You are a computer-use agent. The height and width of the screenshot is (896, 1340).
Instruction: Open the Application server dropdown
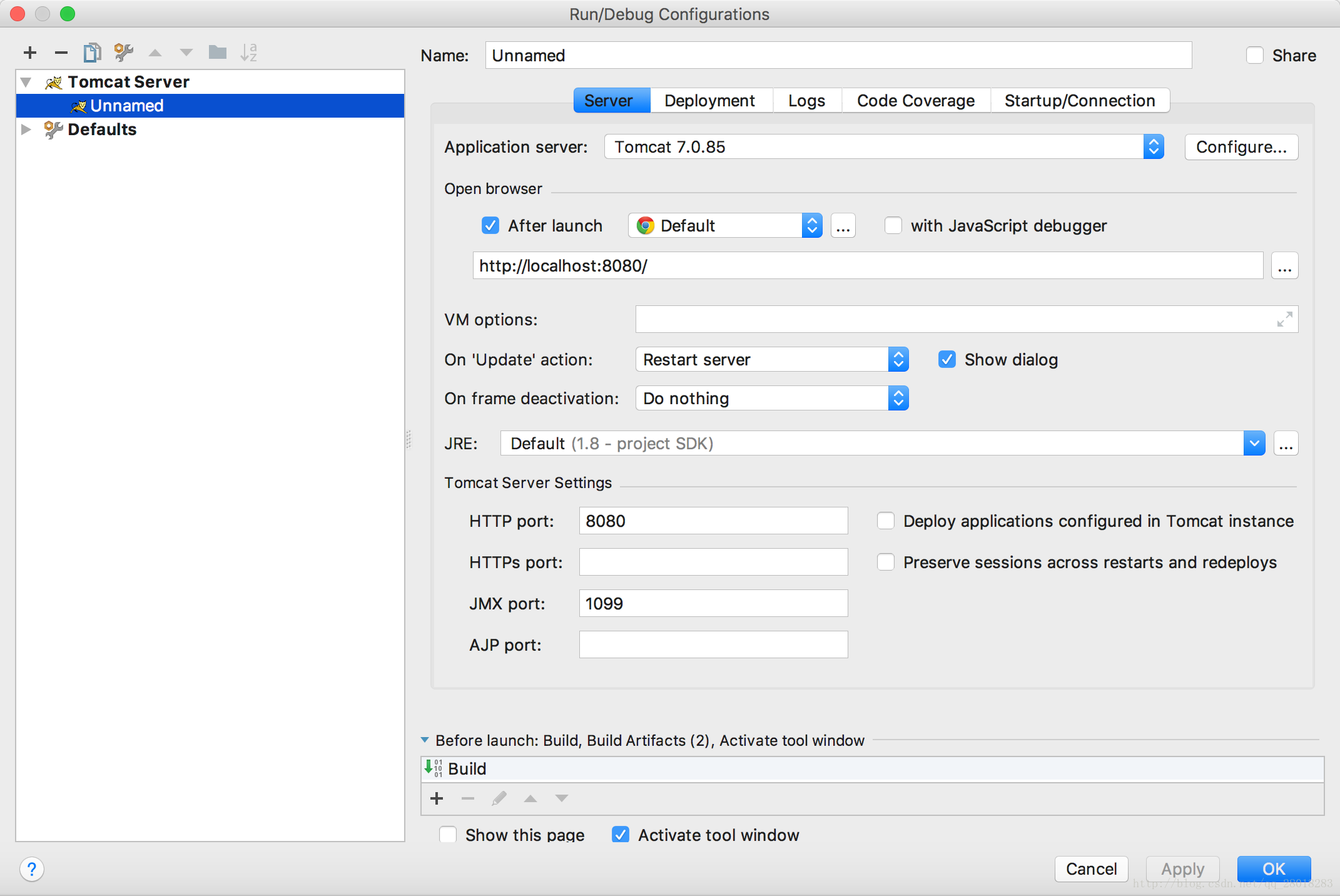pyautogui.click(x=884, y=147)
